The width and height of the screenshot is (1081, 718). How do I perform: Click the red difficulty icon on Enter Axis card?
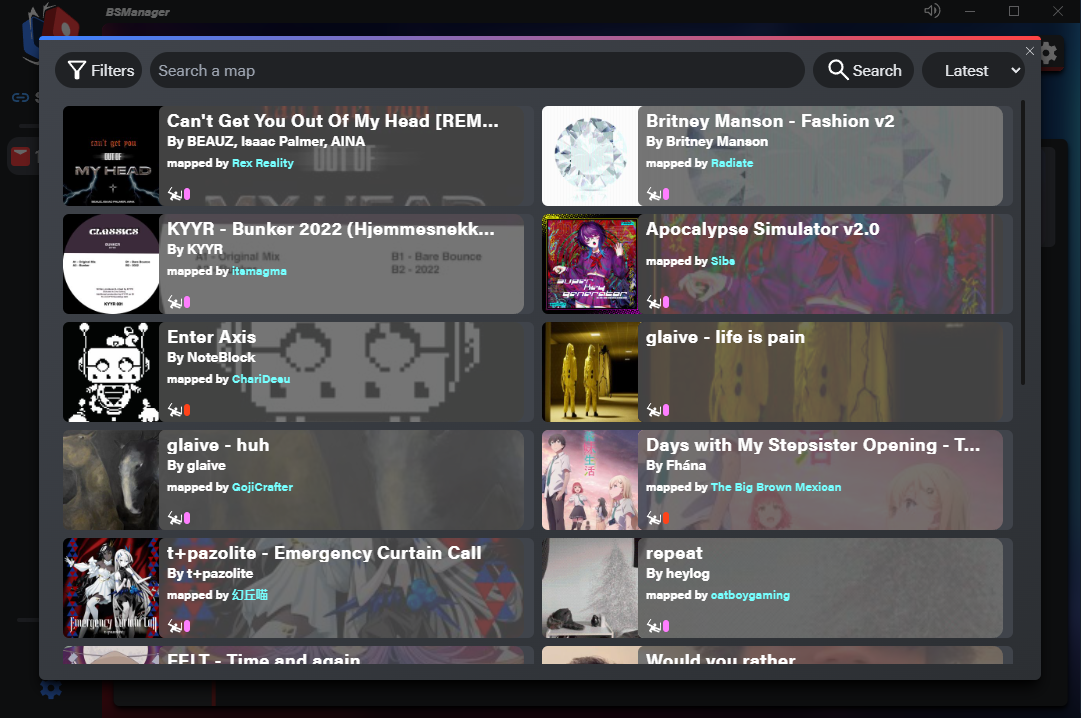coord(187,410)
